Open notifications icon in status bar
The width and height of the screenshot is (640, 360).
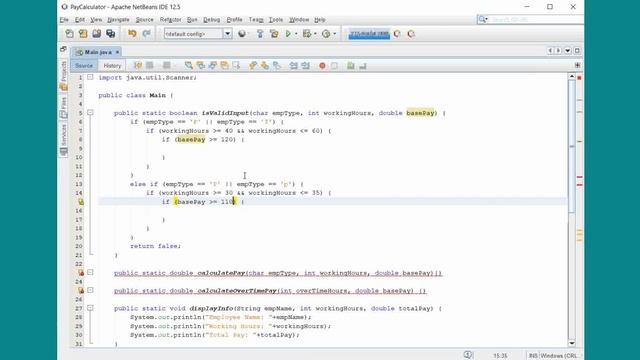[x=468, y=355]
